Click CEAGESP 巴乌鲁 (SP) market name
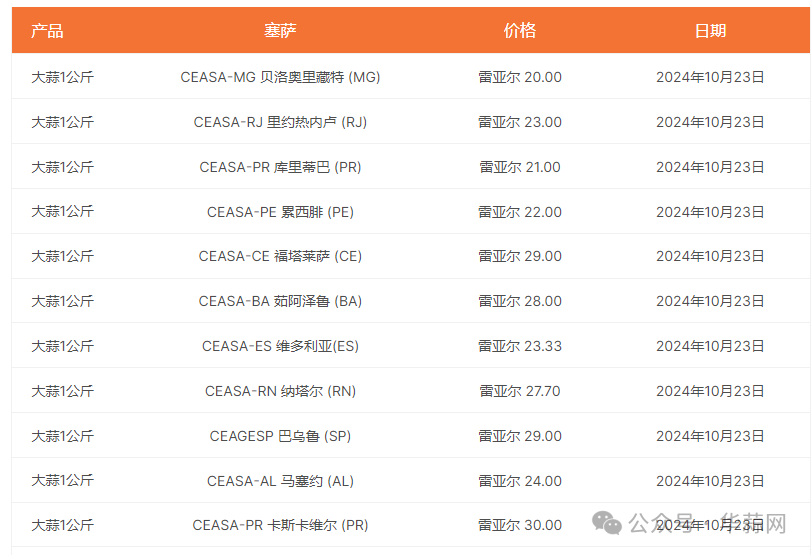The image size is (812, 555). [x=280, y=436]
